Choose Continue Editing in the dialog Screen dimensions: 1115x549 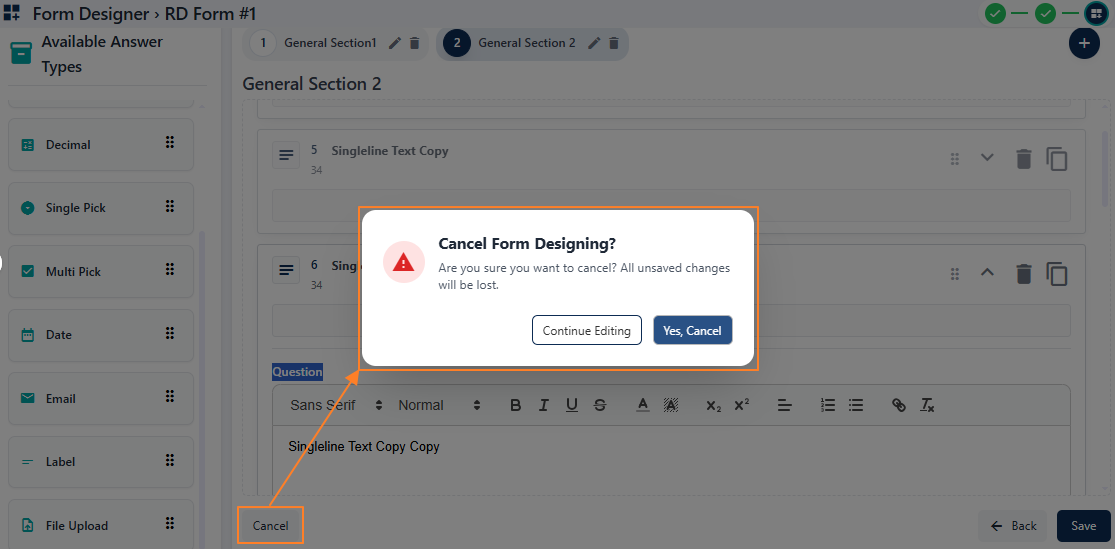coord(587,330)
